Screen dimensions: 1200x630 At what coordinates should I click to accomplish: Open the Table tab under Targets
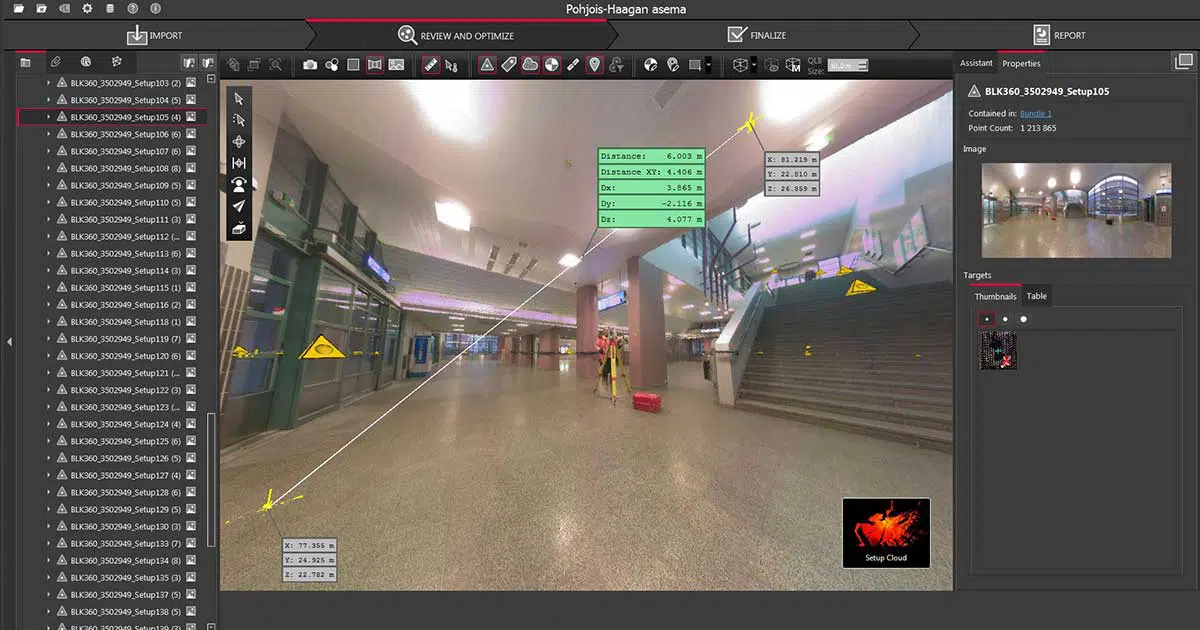[x=1037, y=296]
